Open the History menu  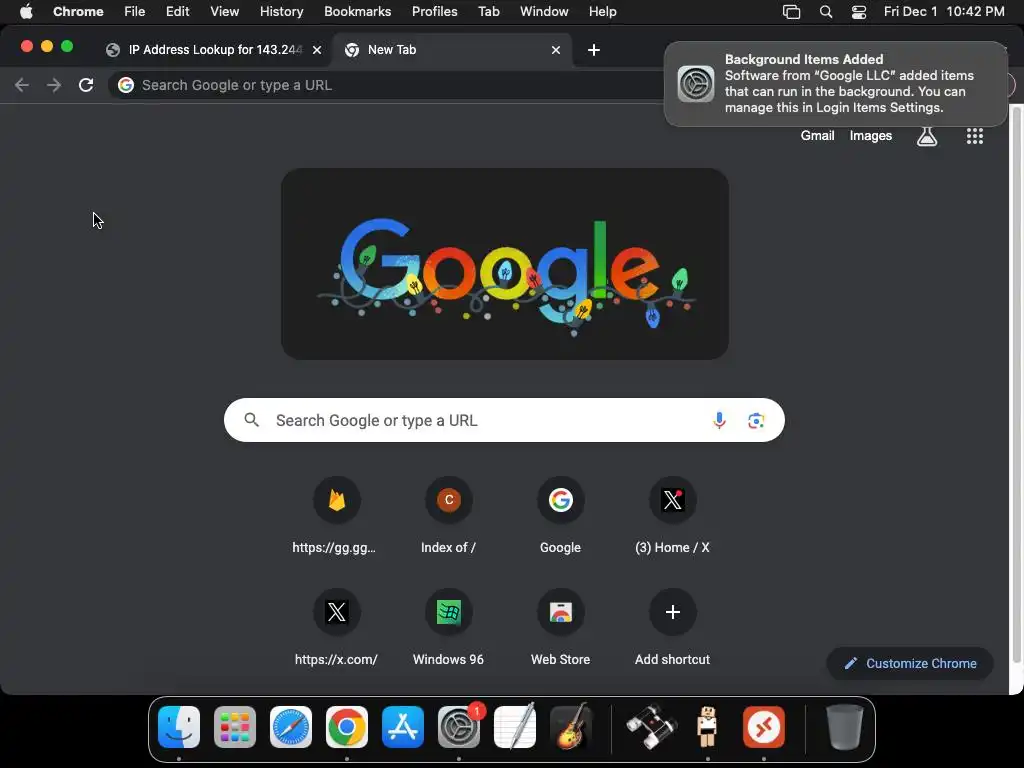pos(281,11)
